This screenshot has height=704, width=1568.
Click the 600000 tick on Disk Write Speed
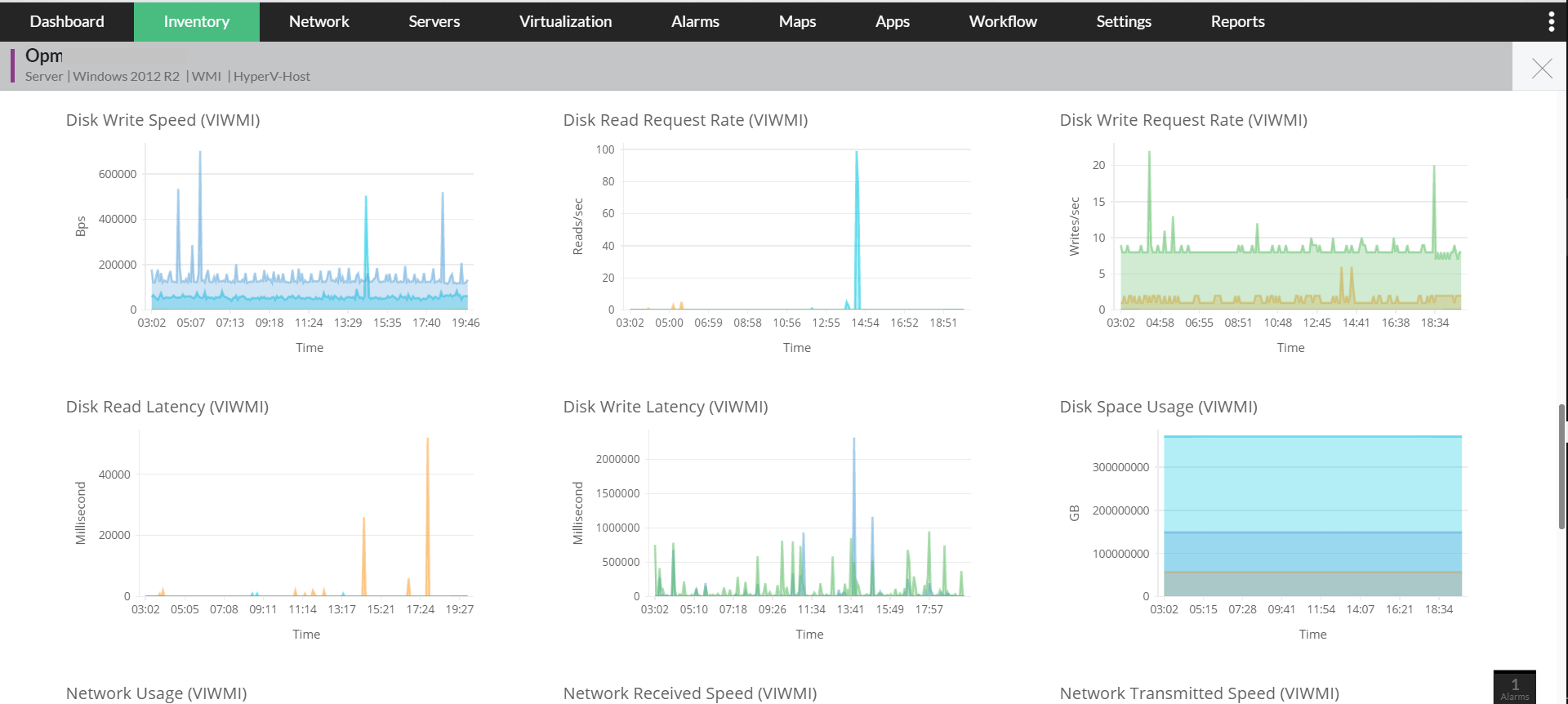tap(118, 174)
